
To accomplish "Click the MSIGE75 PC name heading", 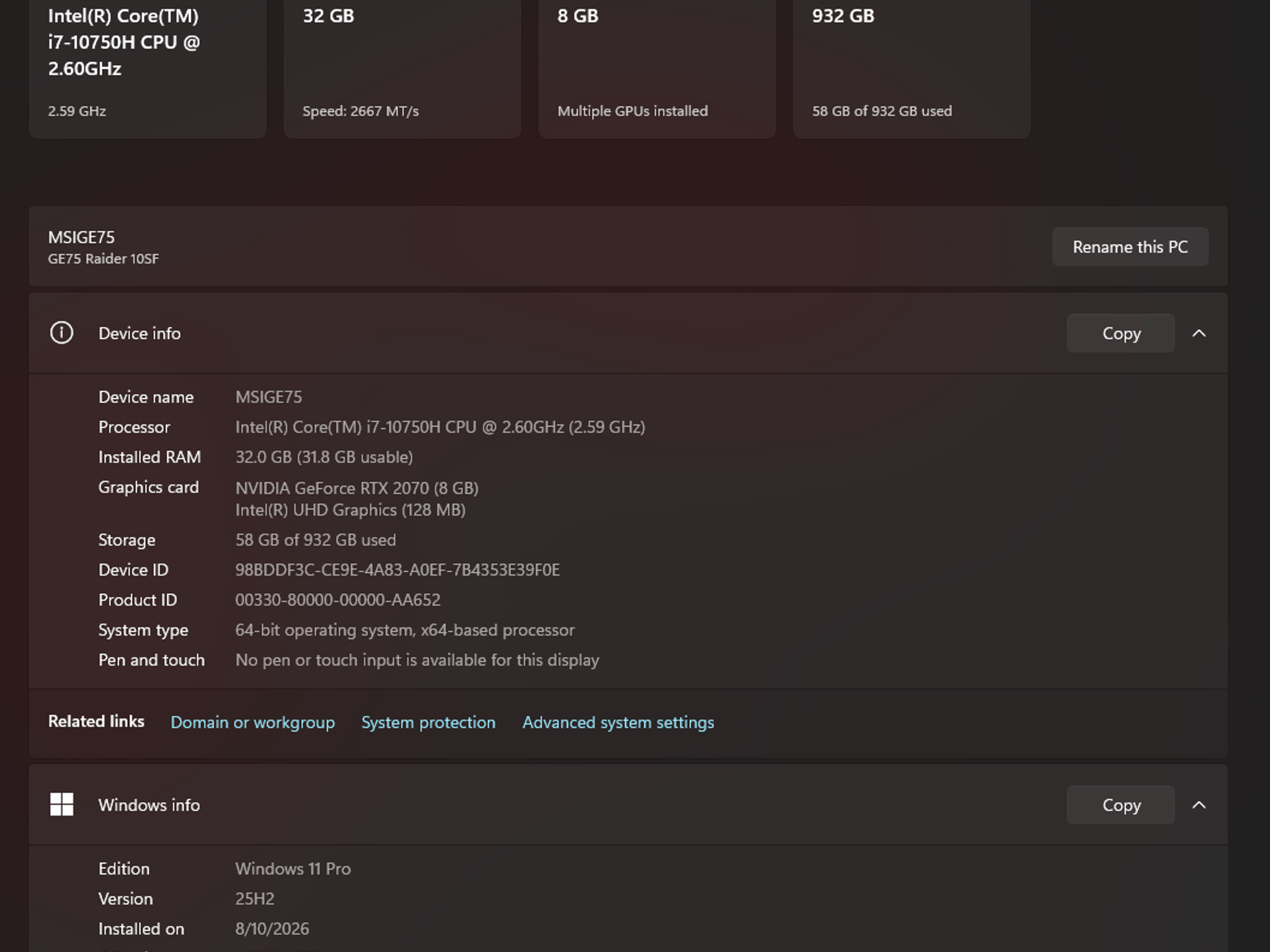I will (81, 237).
